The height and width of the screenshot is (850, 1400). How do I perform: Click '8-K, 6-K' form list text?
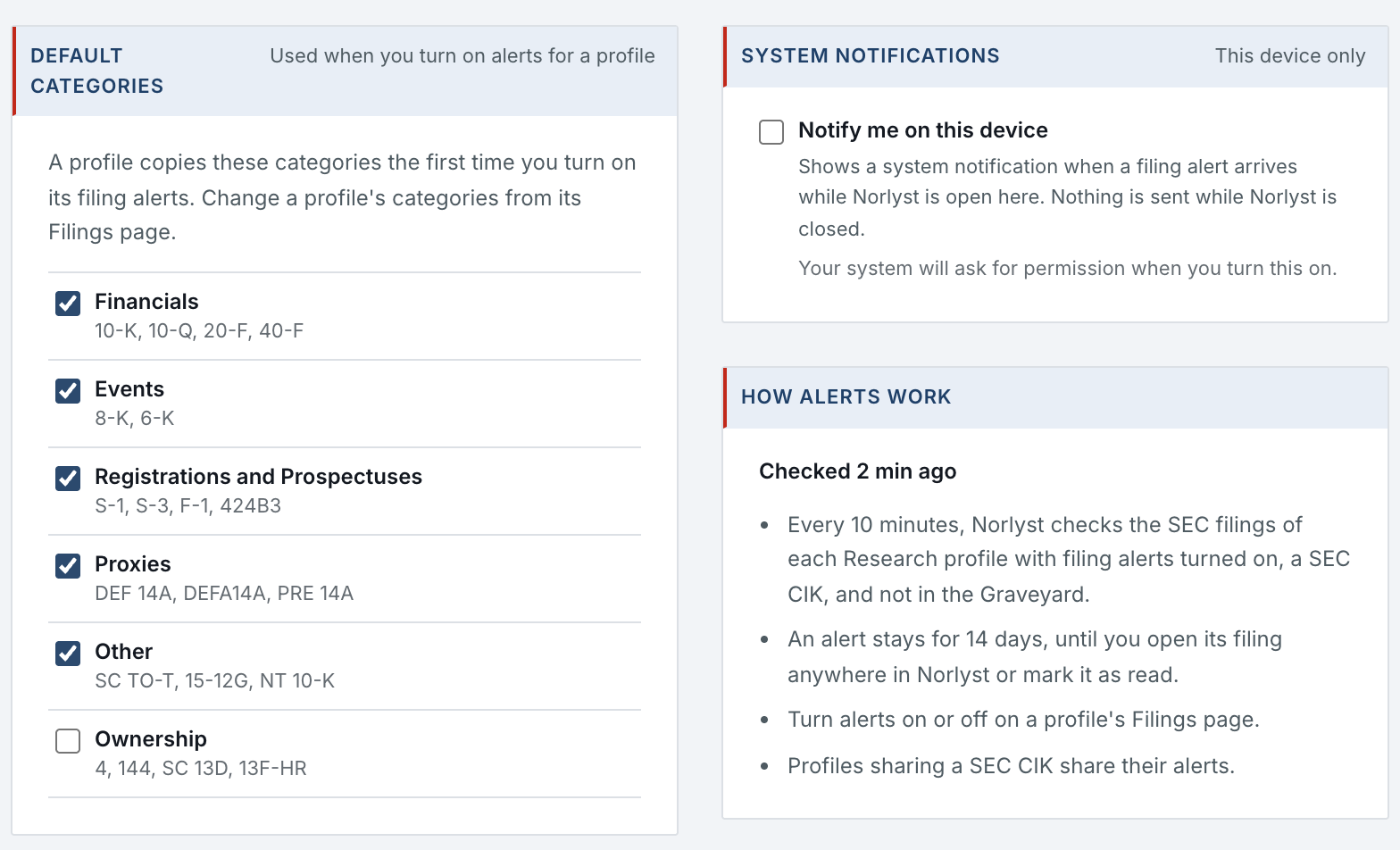(135, 419)
